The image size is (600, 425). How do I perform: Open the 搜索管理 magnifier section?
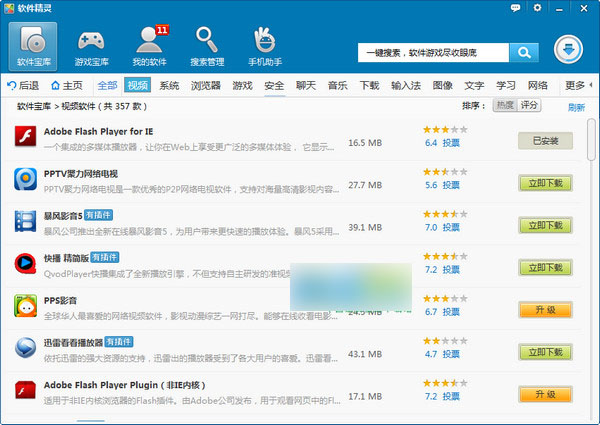pyautogui.click(x=207, y=46)
